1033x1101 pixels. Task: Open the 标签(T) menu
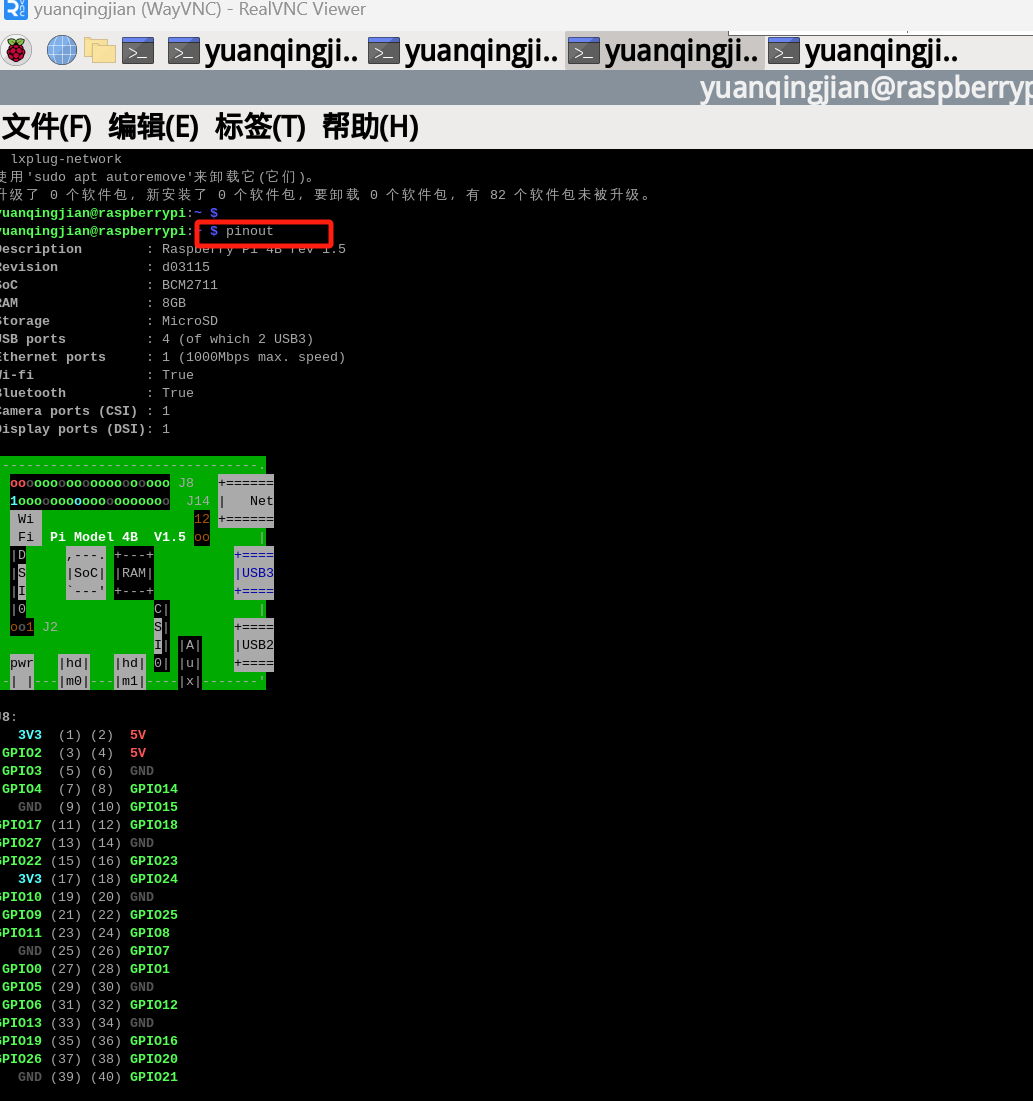click(261, 127)
